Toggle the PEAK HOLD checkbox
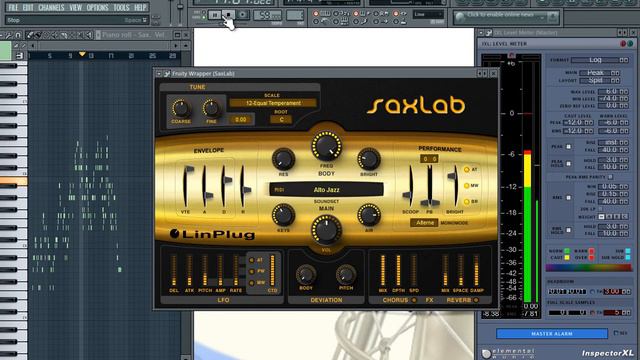This screenshot has width=640, height=360. [568, 164]
